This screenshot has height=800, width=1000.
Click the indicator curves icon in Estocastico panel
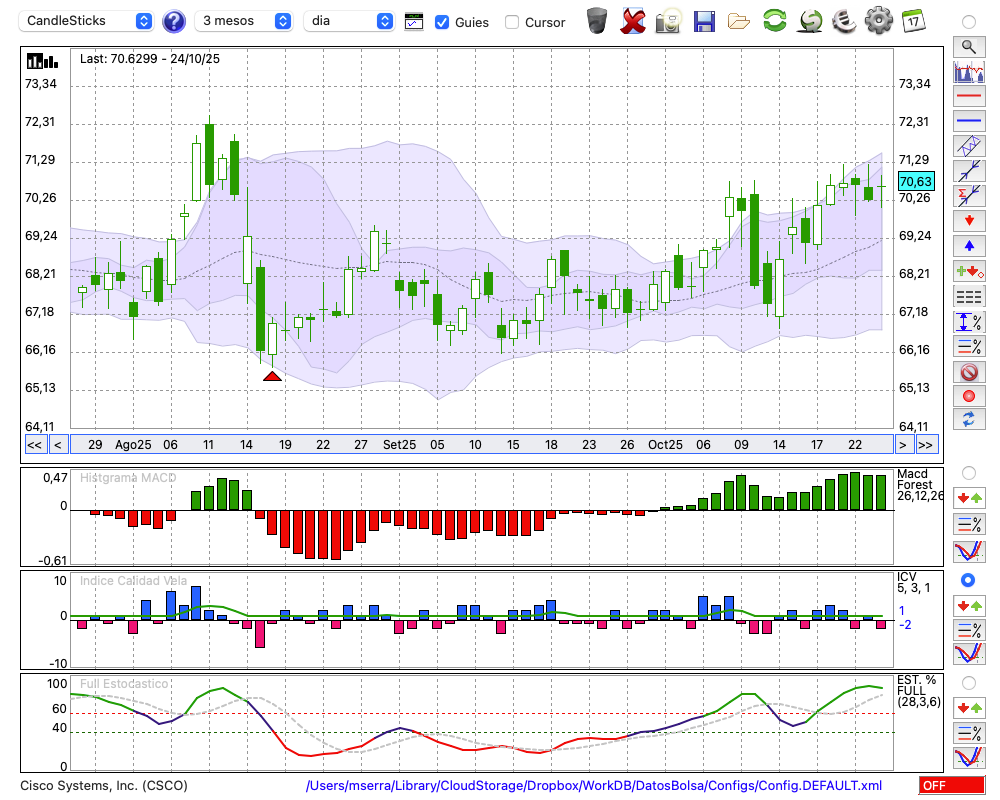[969, 757]
